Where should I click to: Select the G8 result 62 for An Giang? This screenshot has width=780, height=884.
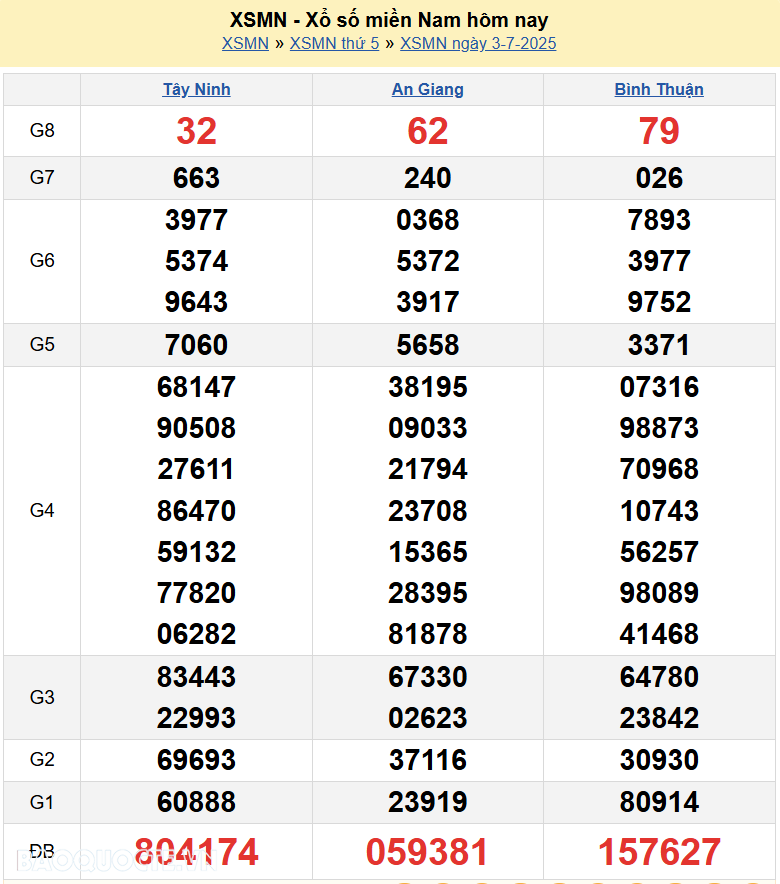tap(427, 131)
